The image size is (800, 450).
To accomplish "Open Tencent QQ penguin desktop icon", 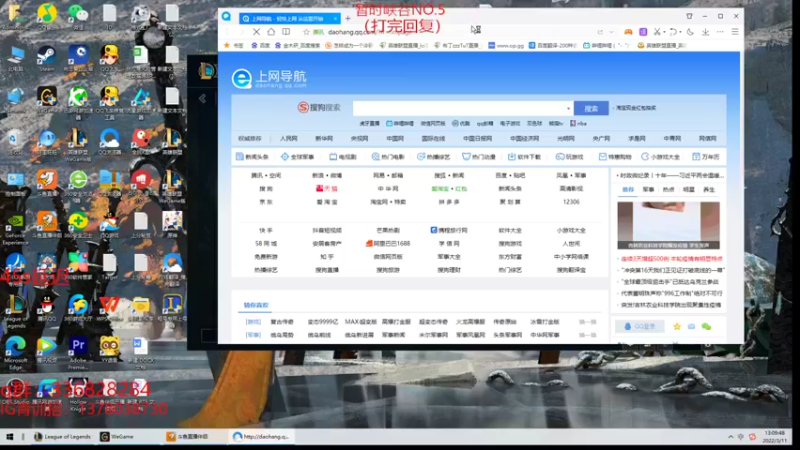I will click(x=46, y=309).
